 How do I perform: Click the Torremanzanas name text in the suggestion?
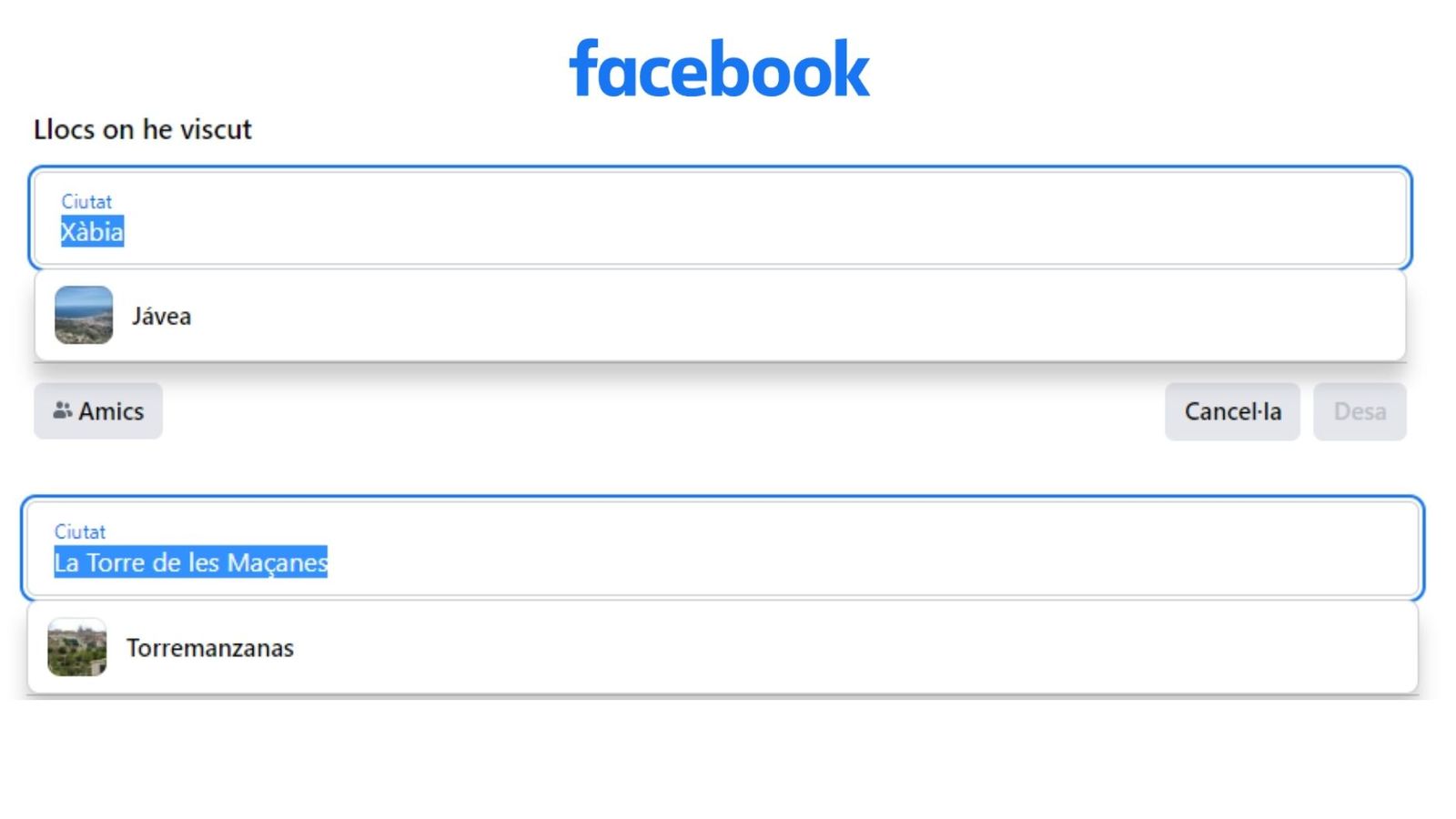pos(210,648)
